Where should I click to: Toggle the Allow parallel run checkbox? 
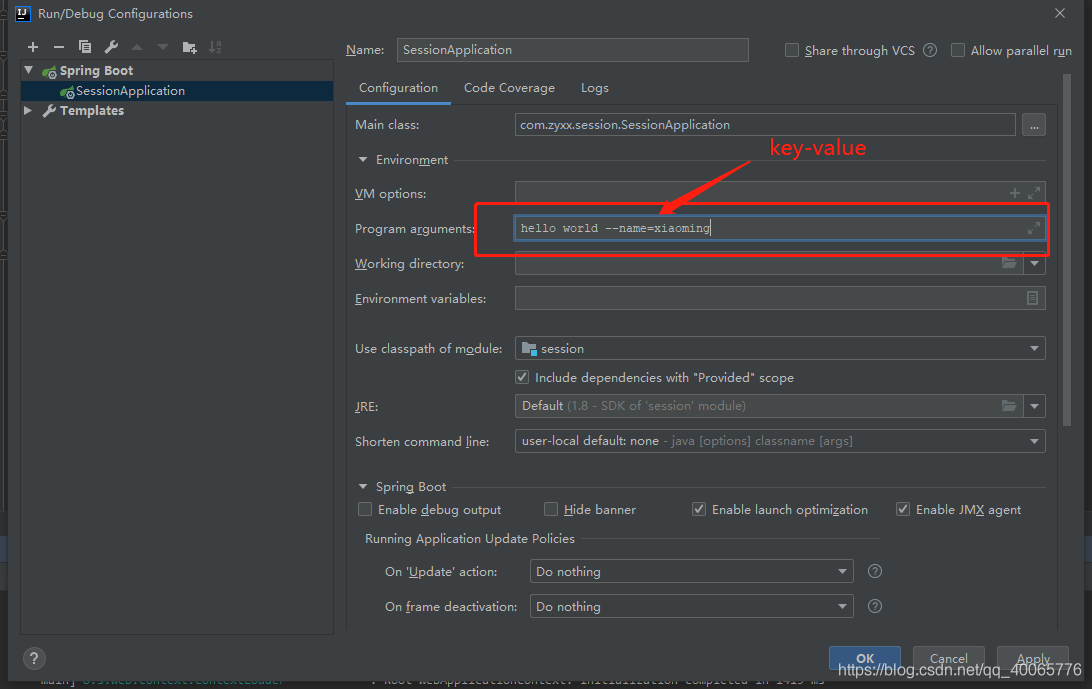pyautogui.click(x=958, y=50)
